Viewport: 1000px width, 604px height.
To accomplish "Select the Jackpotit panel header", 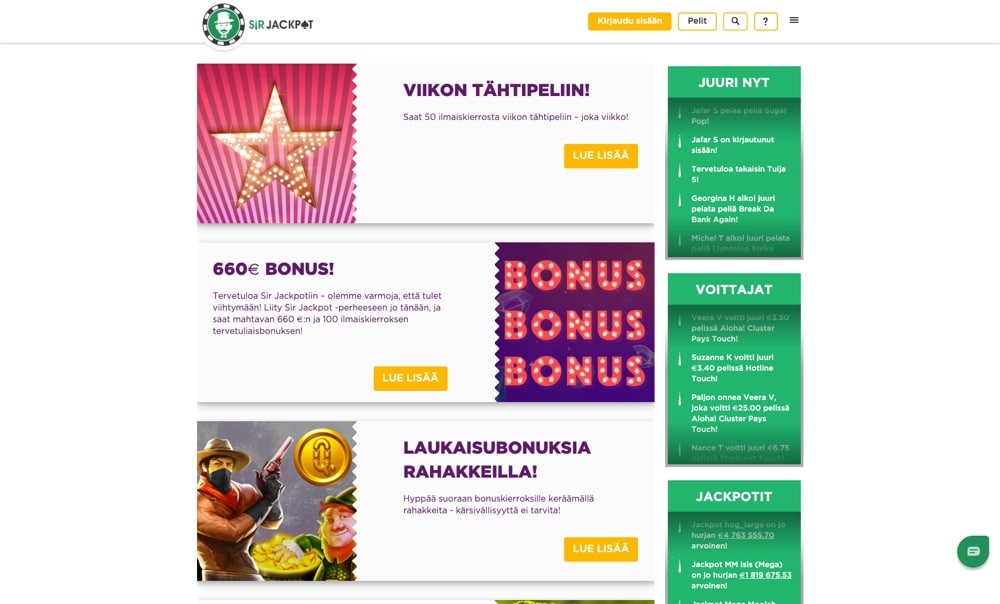I will coord(734,496).
